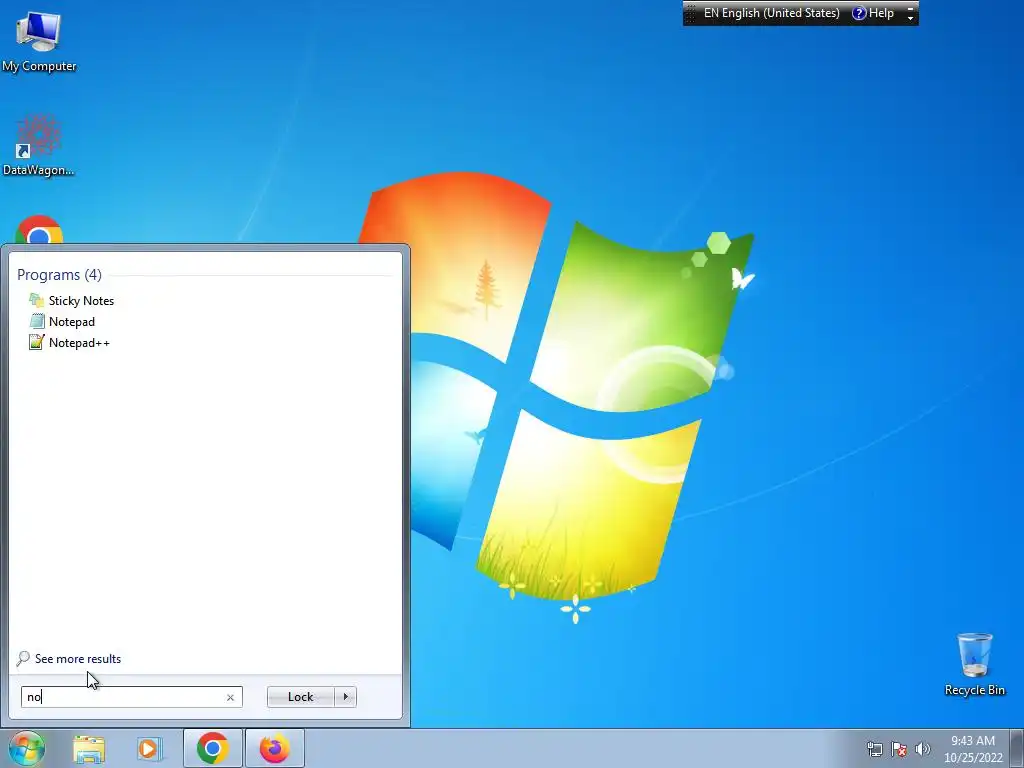Open the DataWagon desktop shortcut

coord(39,145)
